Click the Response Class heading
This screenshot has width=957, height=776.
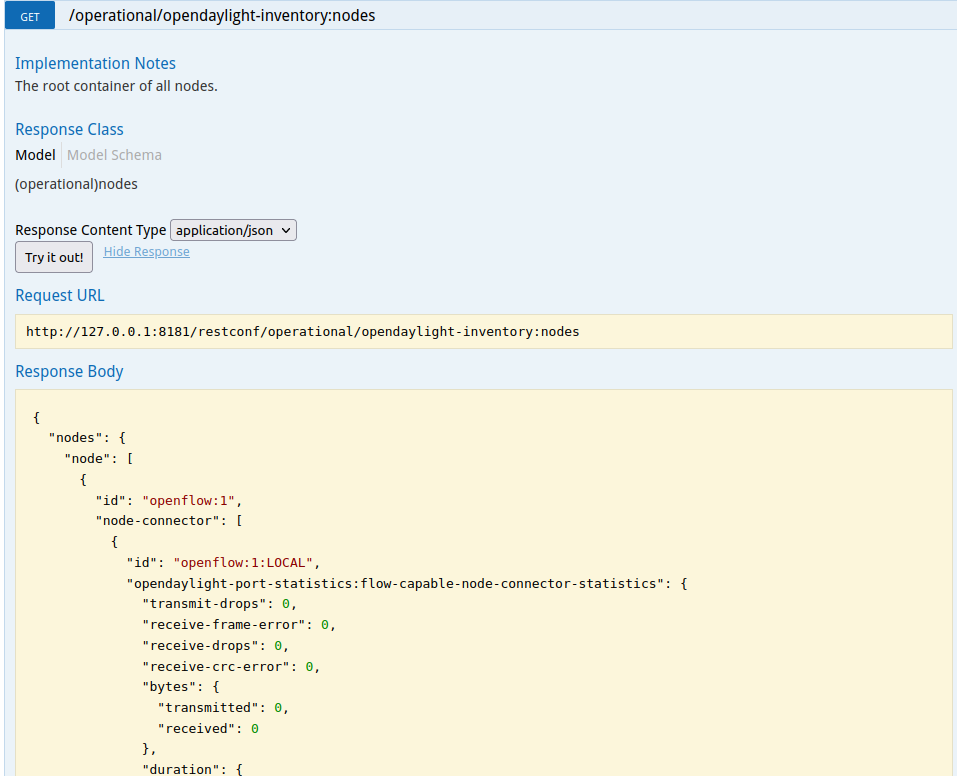coord(69,129)
